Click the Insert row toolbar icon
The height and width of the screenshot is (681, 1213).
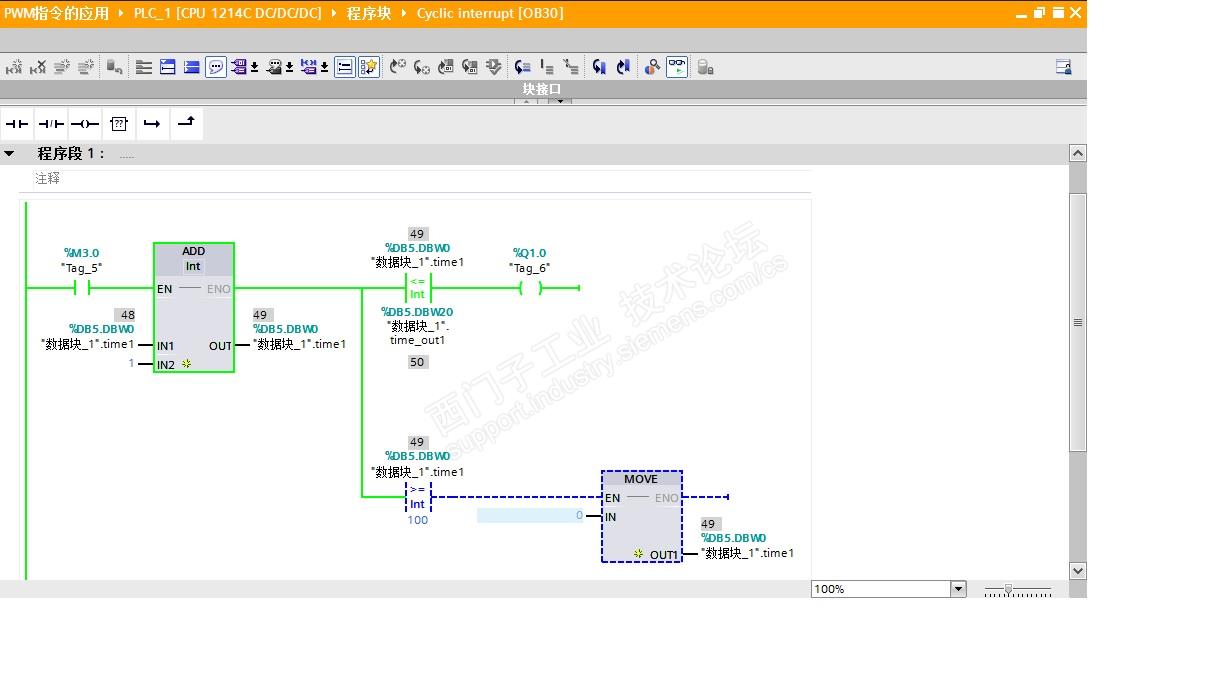pos(62,67)
